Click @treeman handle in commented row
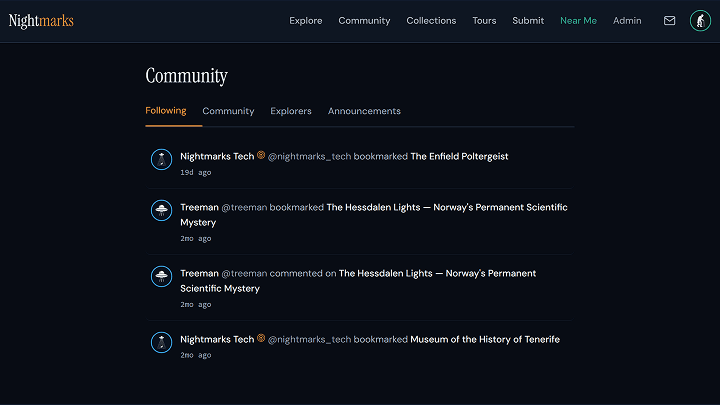The image size is (720, 405). click(244, 274)
